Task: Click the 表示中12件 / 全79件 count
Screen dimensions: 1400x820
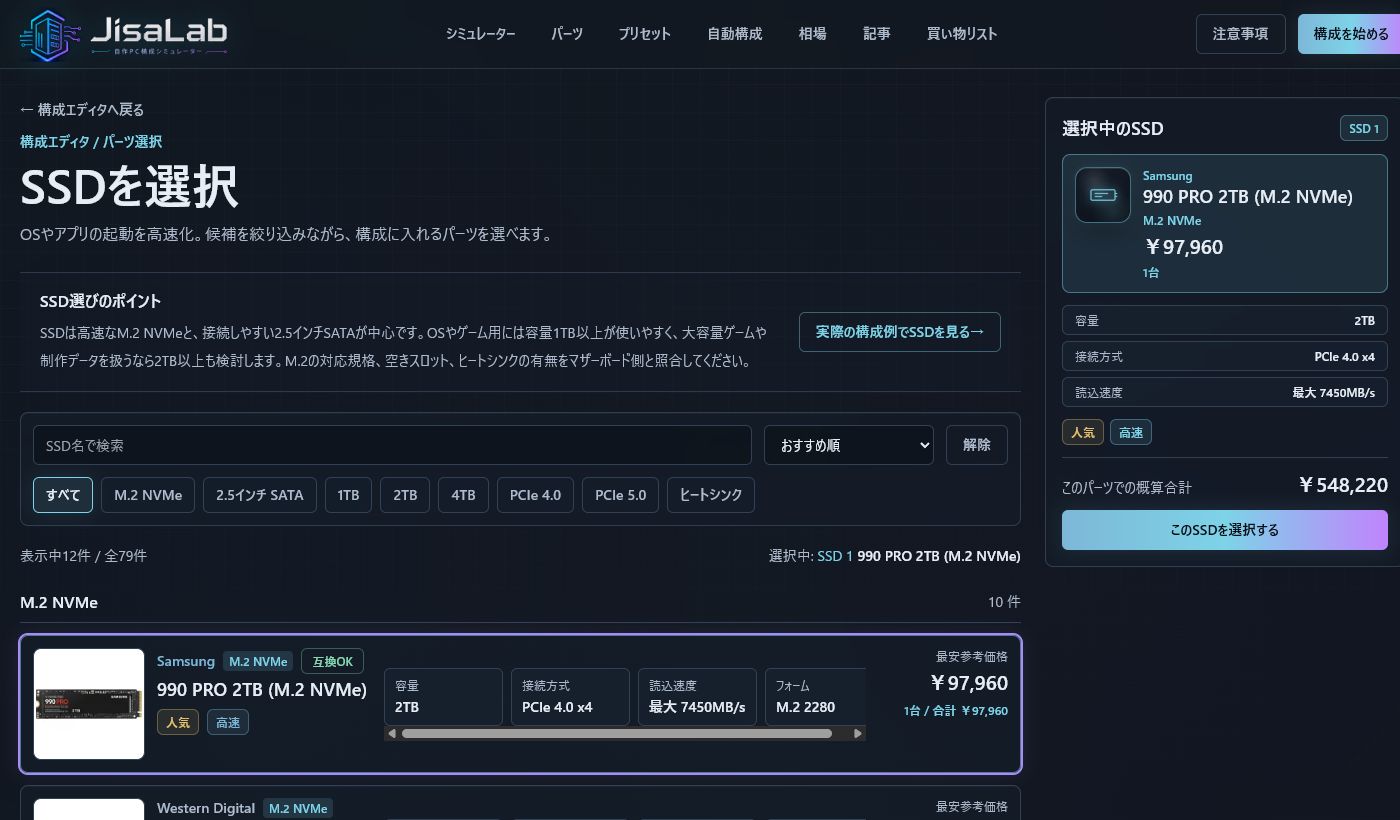Action: [x=83, y=556]
